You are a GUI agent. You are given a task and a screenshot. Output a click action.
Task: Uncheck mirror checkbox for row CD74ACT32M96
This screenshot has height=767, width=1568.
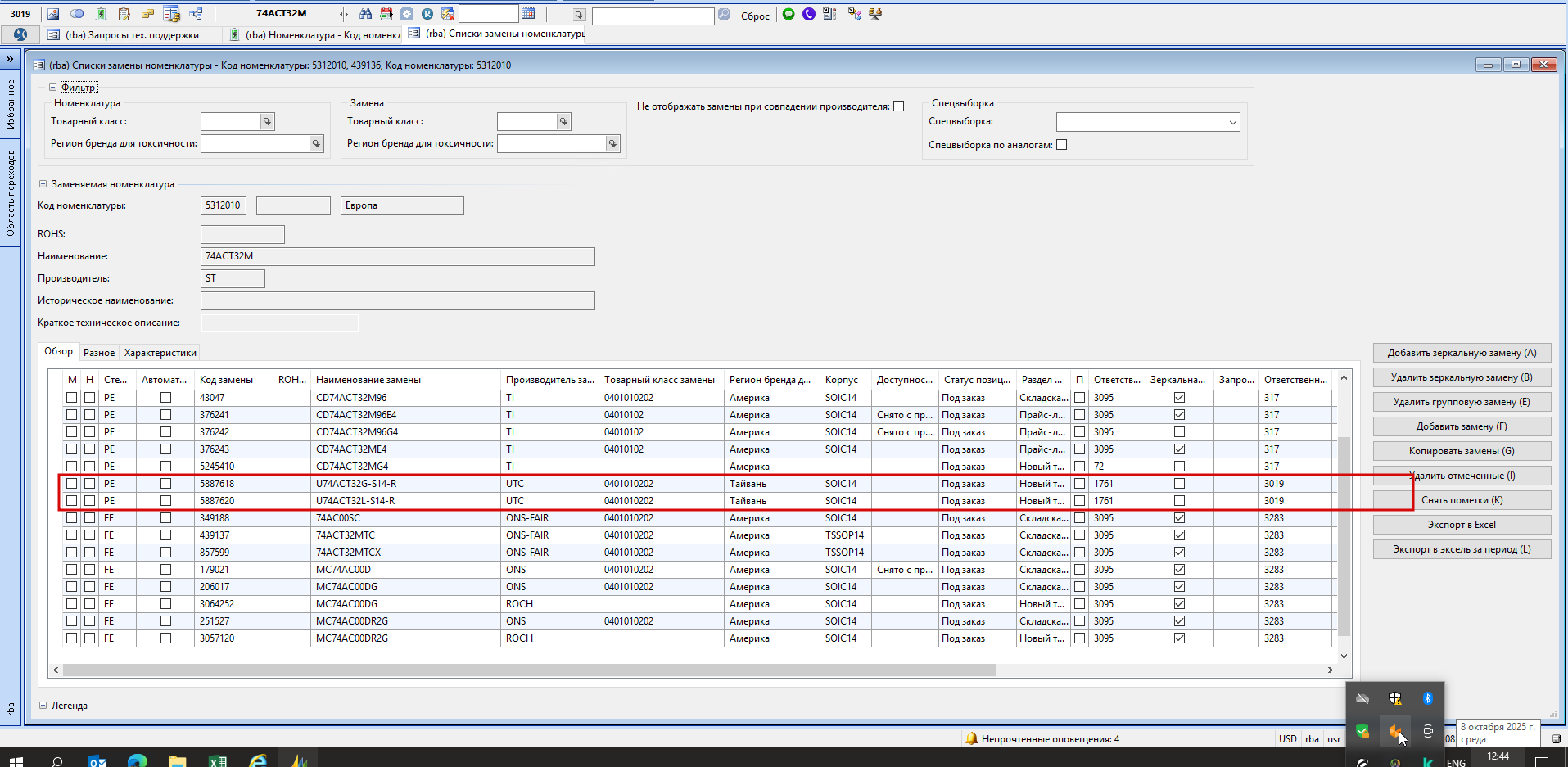pyautogui.click(x=1179, y=398)
